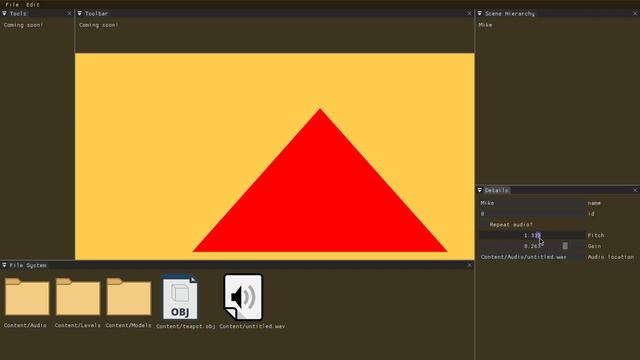Collapse the Tools panel triangle

click(x=4, y=13)
